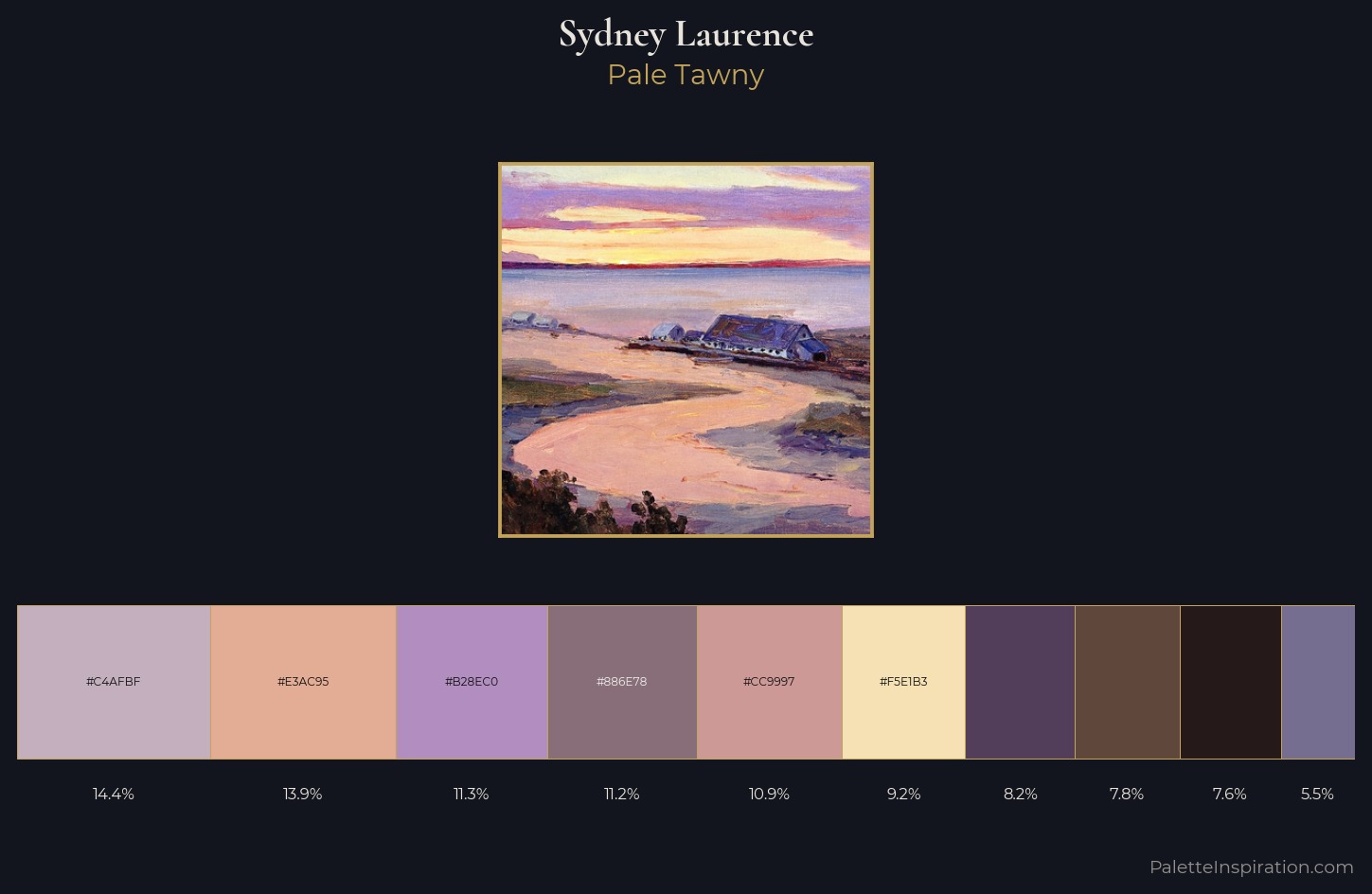Click the 'Sydney Laurence' title

[x=686, y=35]
